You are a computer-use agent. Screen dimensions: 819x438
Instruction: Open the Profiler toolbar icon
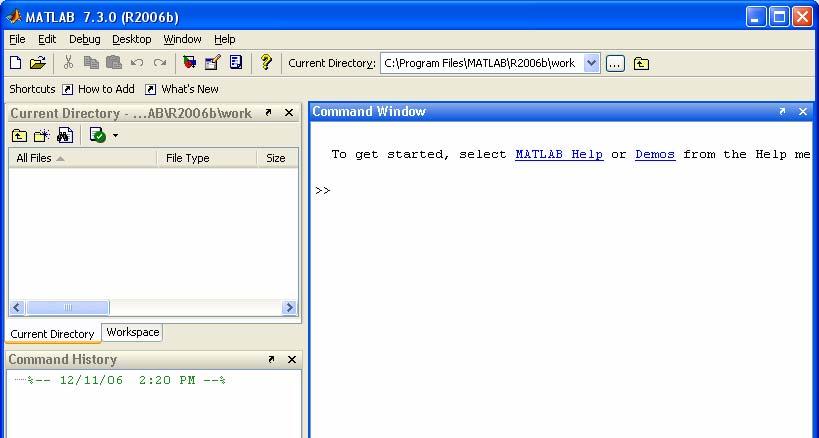236,63
